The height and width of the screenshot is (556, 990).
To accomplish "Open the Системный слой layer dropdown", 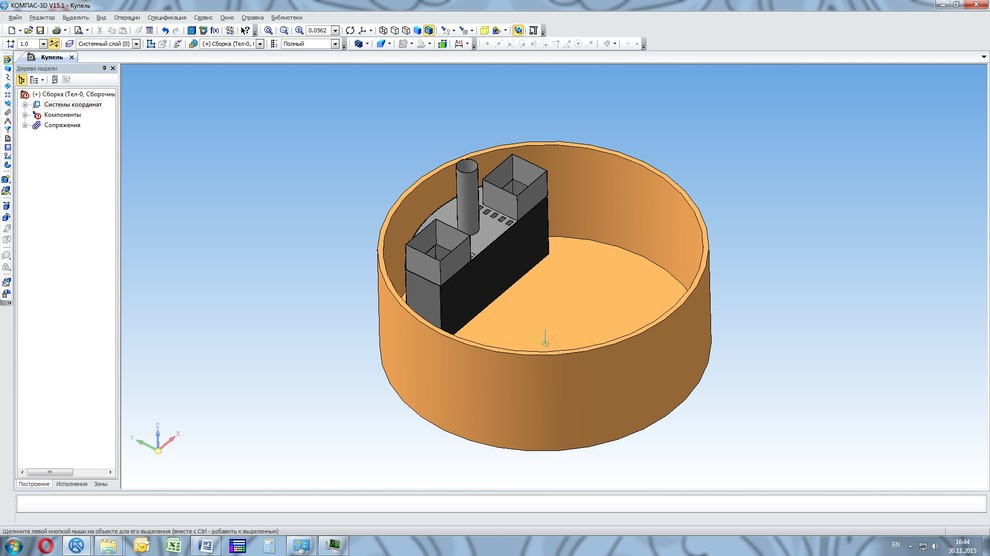I will pos(138,44).
